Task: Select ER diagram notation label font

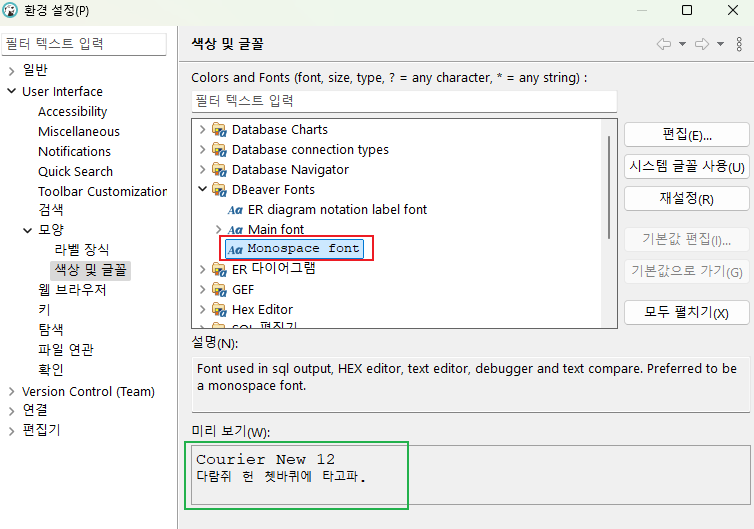Action: click(x=337, y=210)
